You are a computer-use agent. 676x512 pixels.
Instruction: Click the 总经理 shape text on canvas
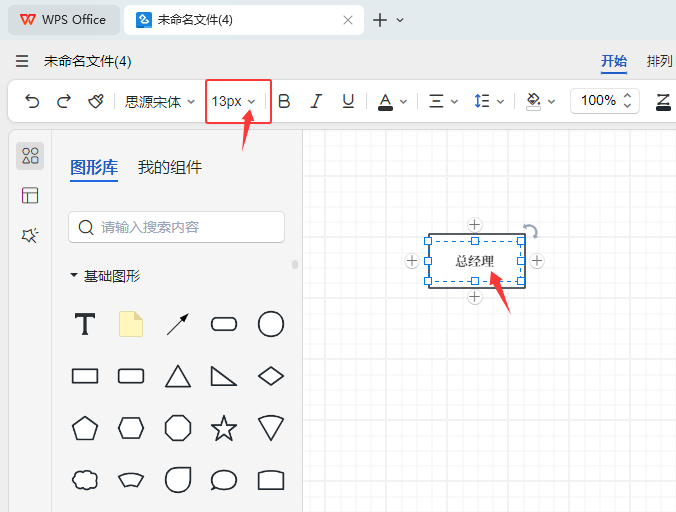(475, 261)
